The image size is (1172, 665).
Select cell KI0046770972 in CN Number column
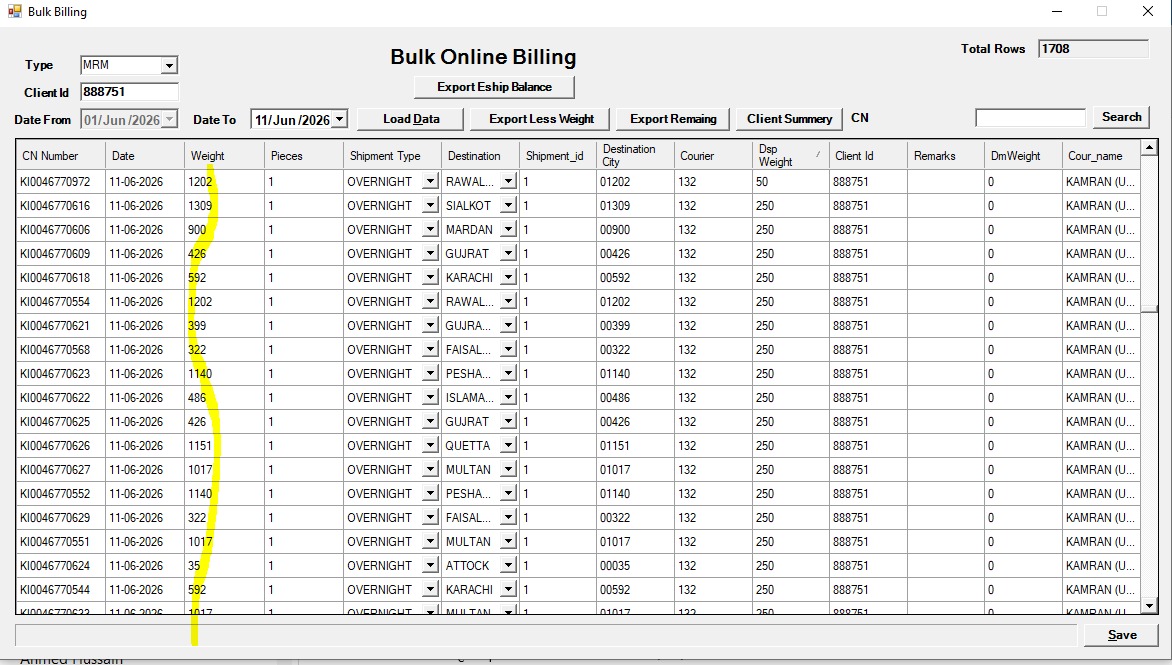pos(61,182)
